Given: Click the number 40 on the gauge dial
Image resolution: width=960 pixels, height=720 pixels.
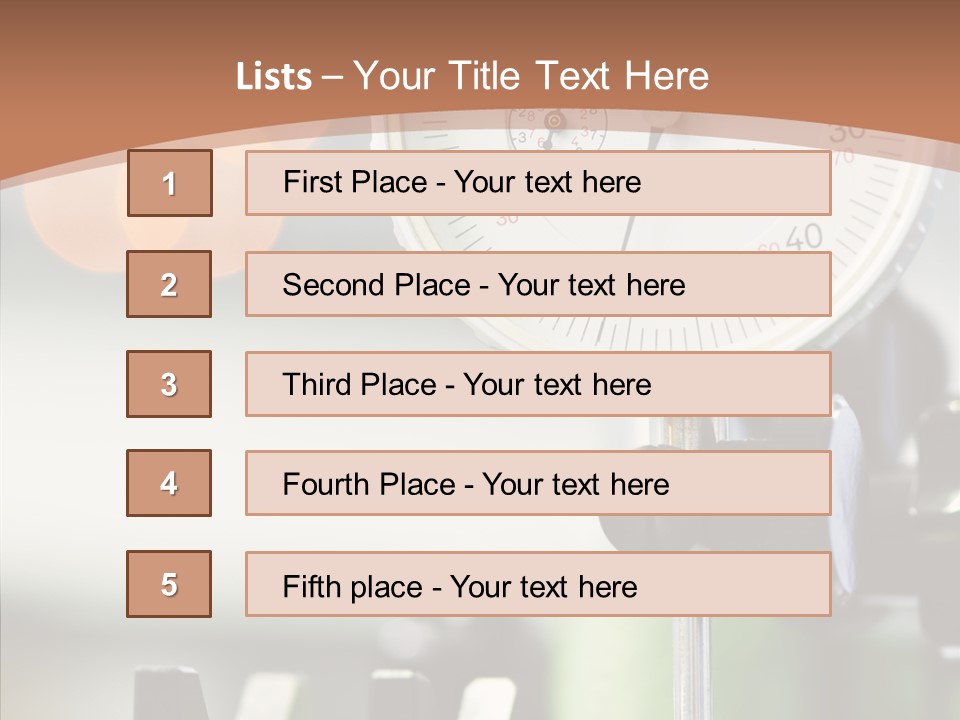Looking at the screenshot, I should (803, 237).
